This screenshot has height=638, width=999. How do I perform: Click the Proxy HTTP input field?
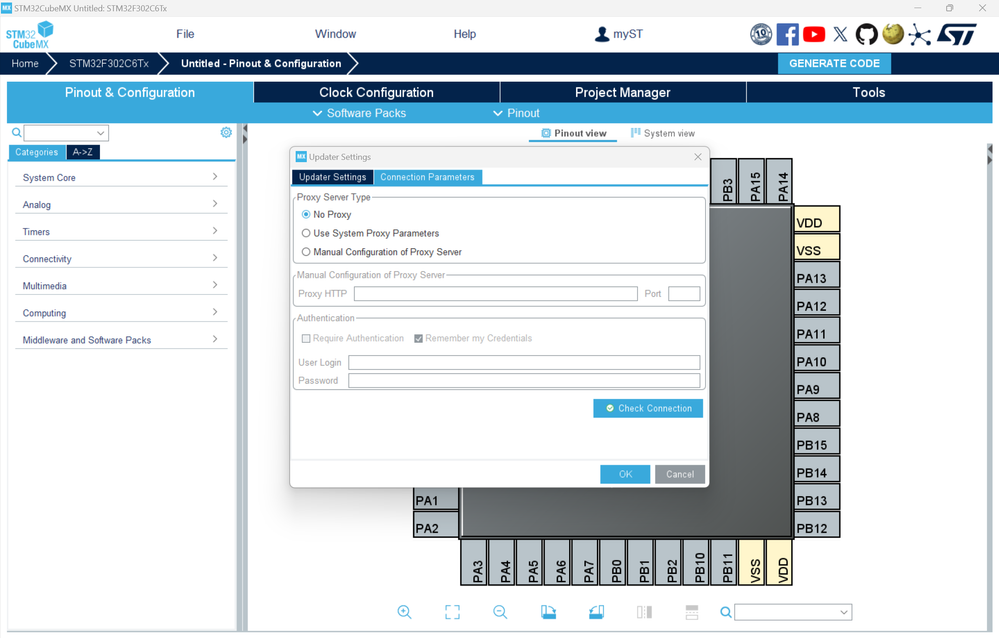(x=496, y=294)
